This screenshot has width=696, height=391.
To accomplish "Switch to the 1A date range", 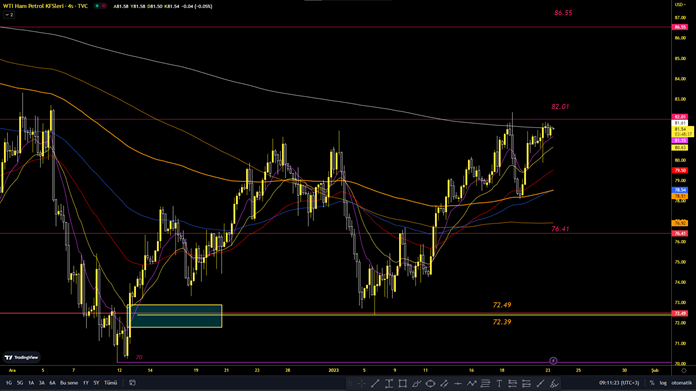I will coord(31,383).
